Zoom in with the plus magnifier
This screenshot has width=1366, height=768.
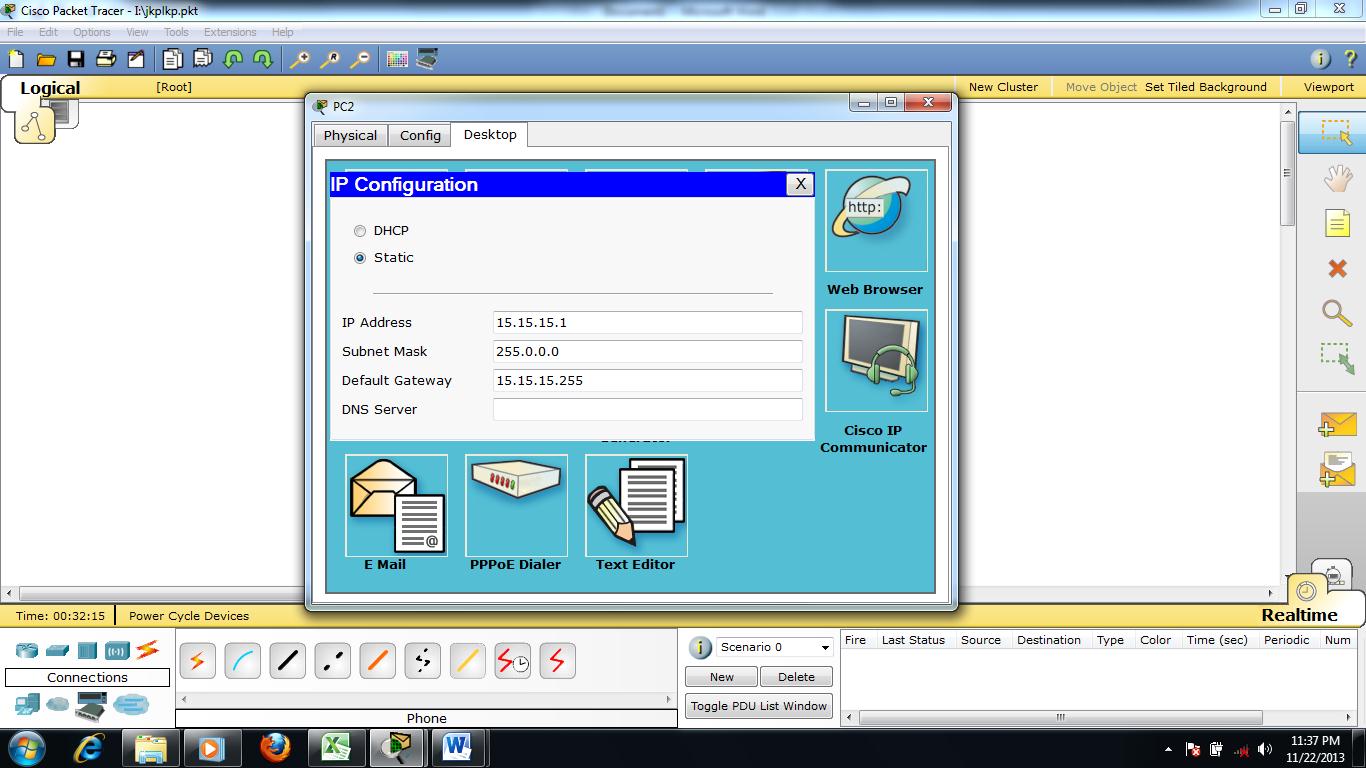(x=300, y=59)
